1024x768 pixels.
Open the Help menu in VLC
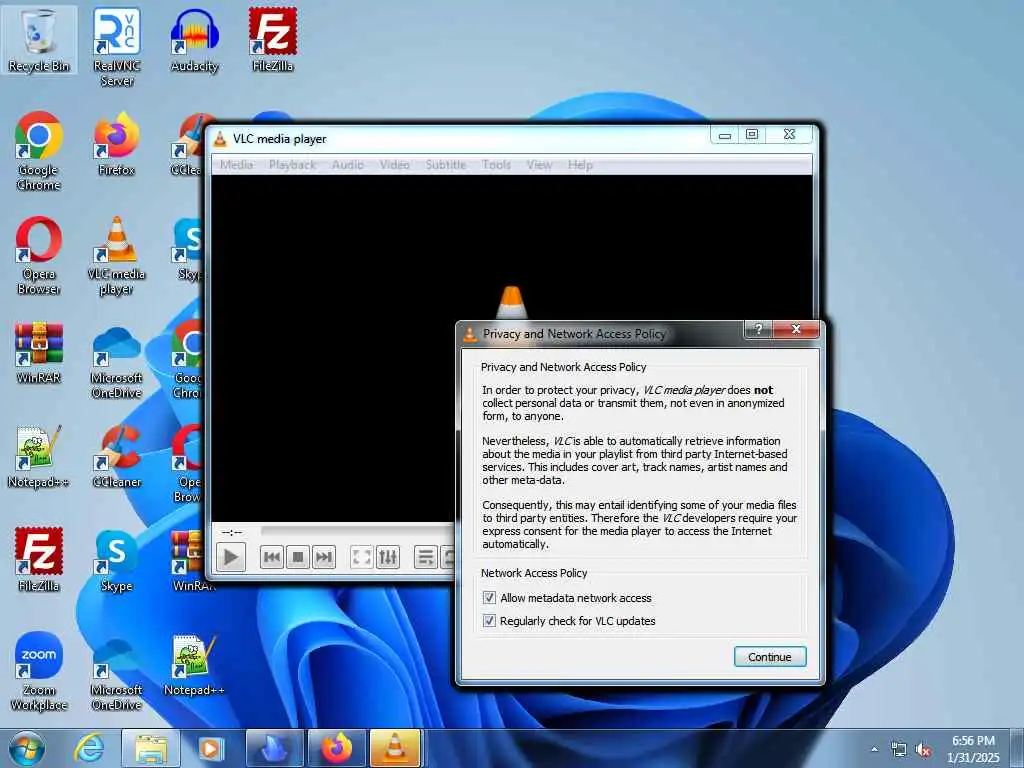[580, 165]
